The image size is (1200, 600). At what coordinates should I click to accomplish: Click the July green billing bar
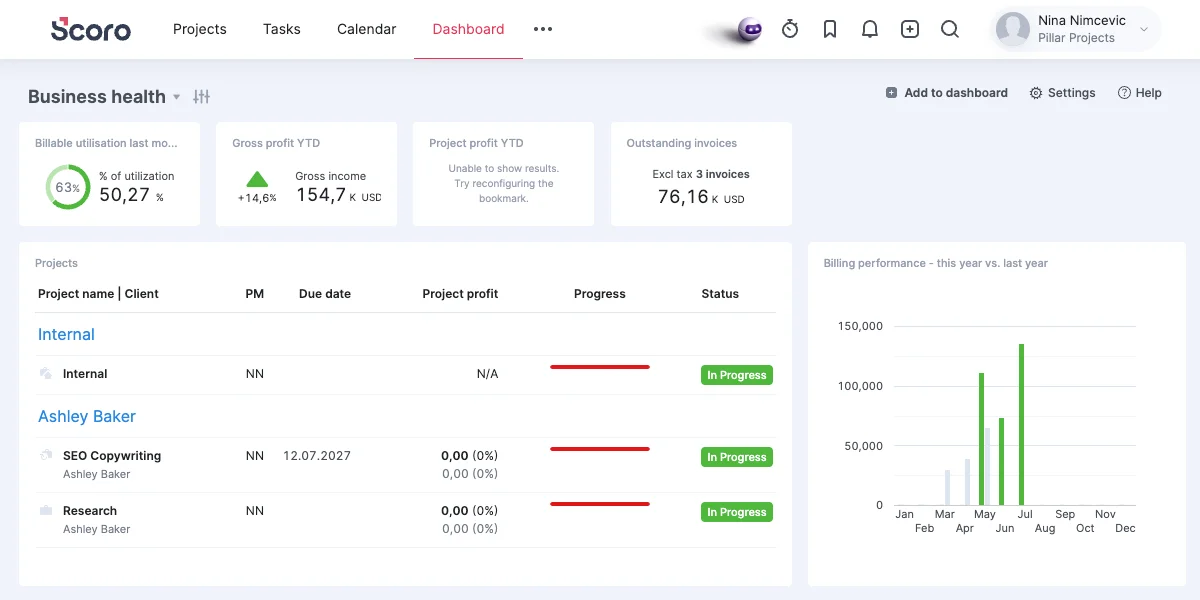click(x=1021, y=424)
